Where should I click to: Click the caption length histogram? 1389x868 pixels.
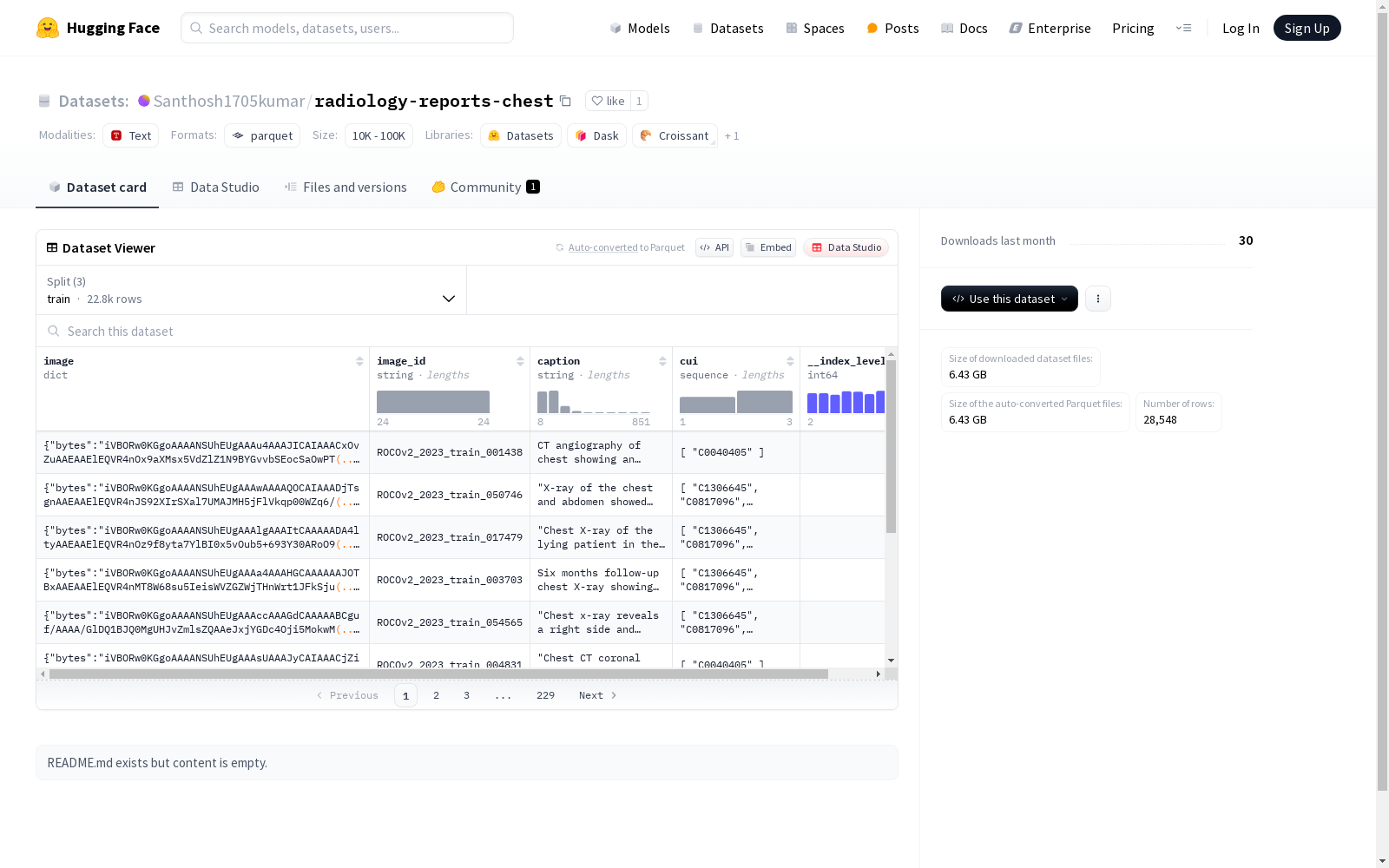594,402
